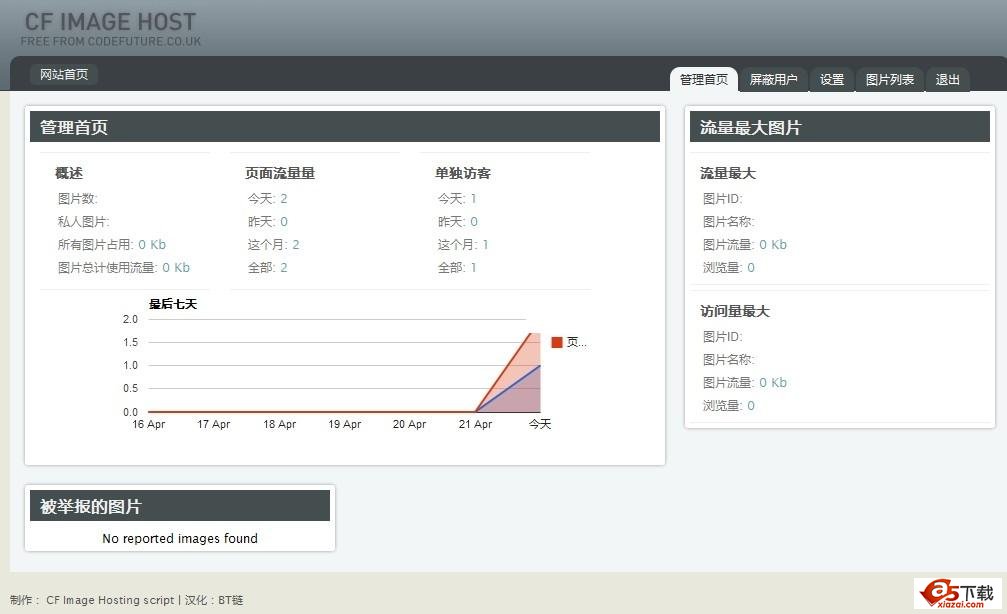Click the a5 下载 watermark logo
Image resolution: width=1007 pixels, height=614 pixels.
pyautogui.click(x=957, y=593)
